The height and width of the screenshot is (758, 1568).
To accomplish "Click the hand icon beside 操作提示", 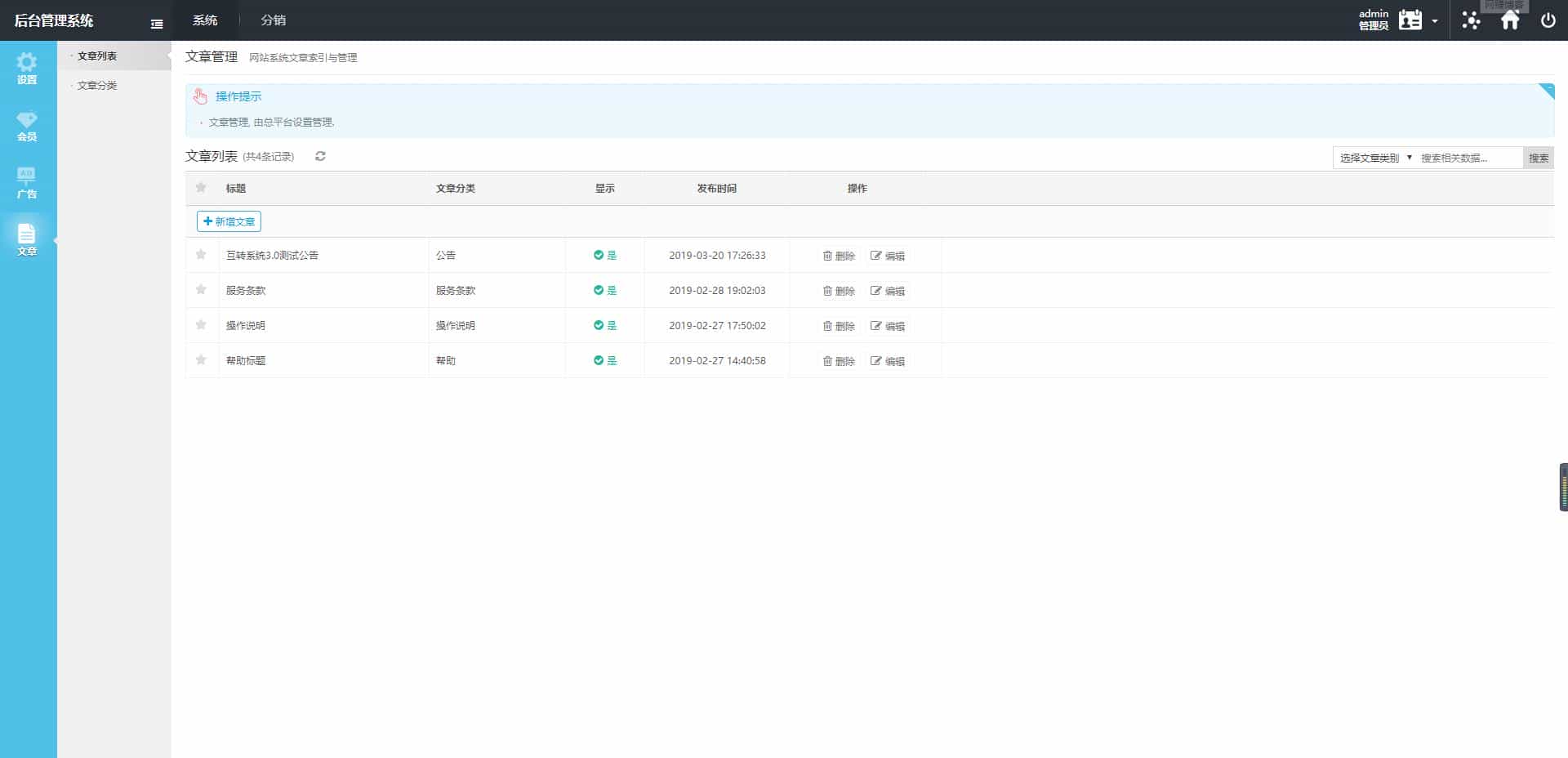I will coord(200,96).
